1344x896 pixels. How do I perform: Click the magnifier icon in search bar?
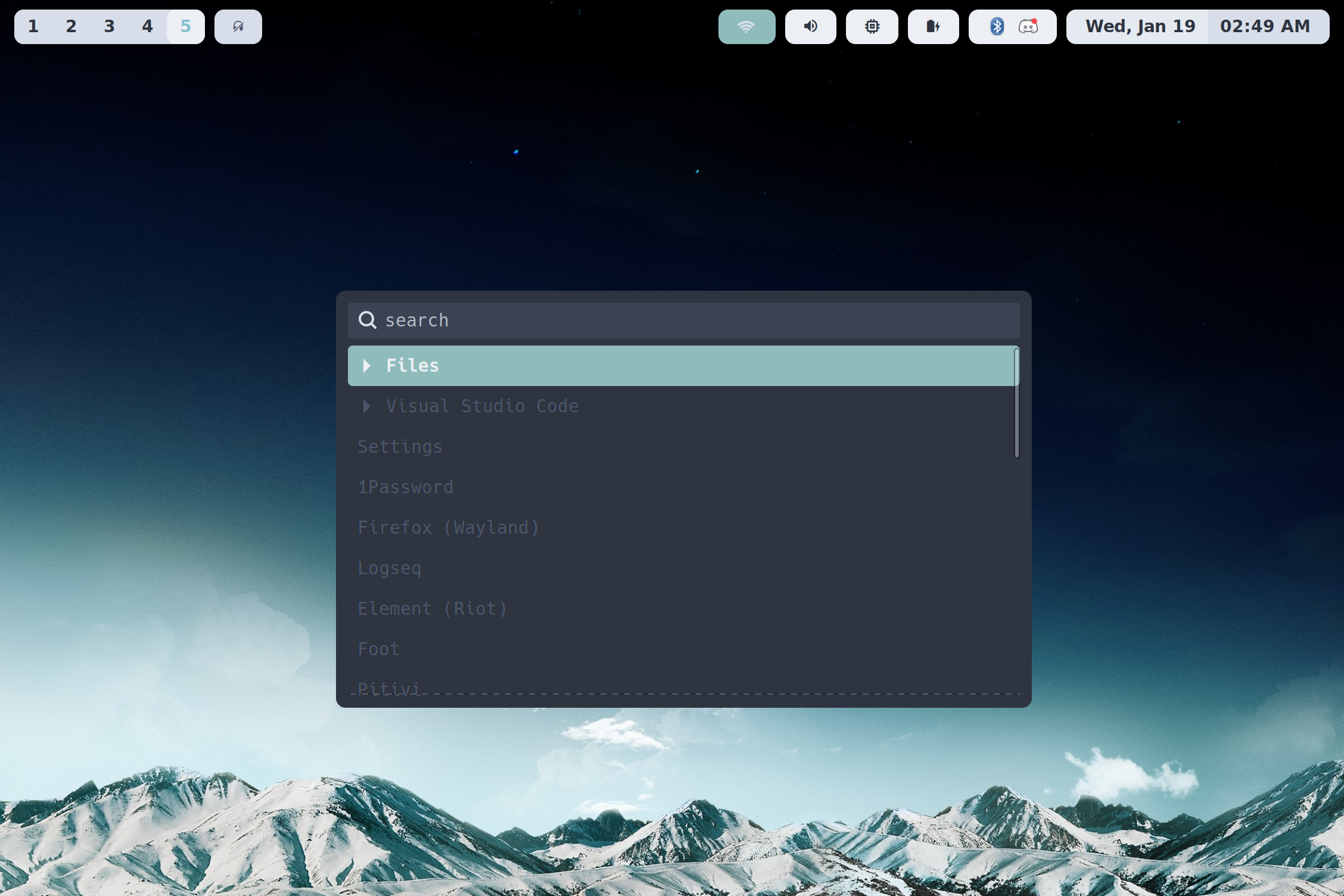tap(367, 321)
